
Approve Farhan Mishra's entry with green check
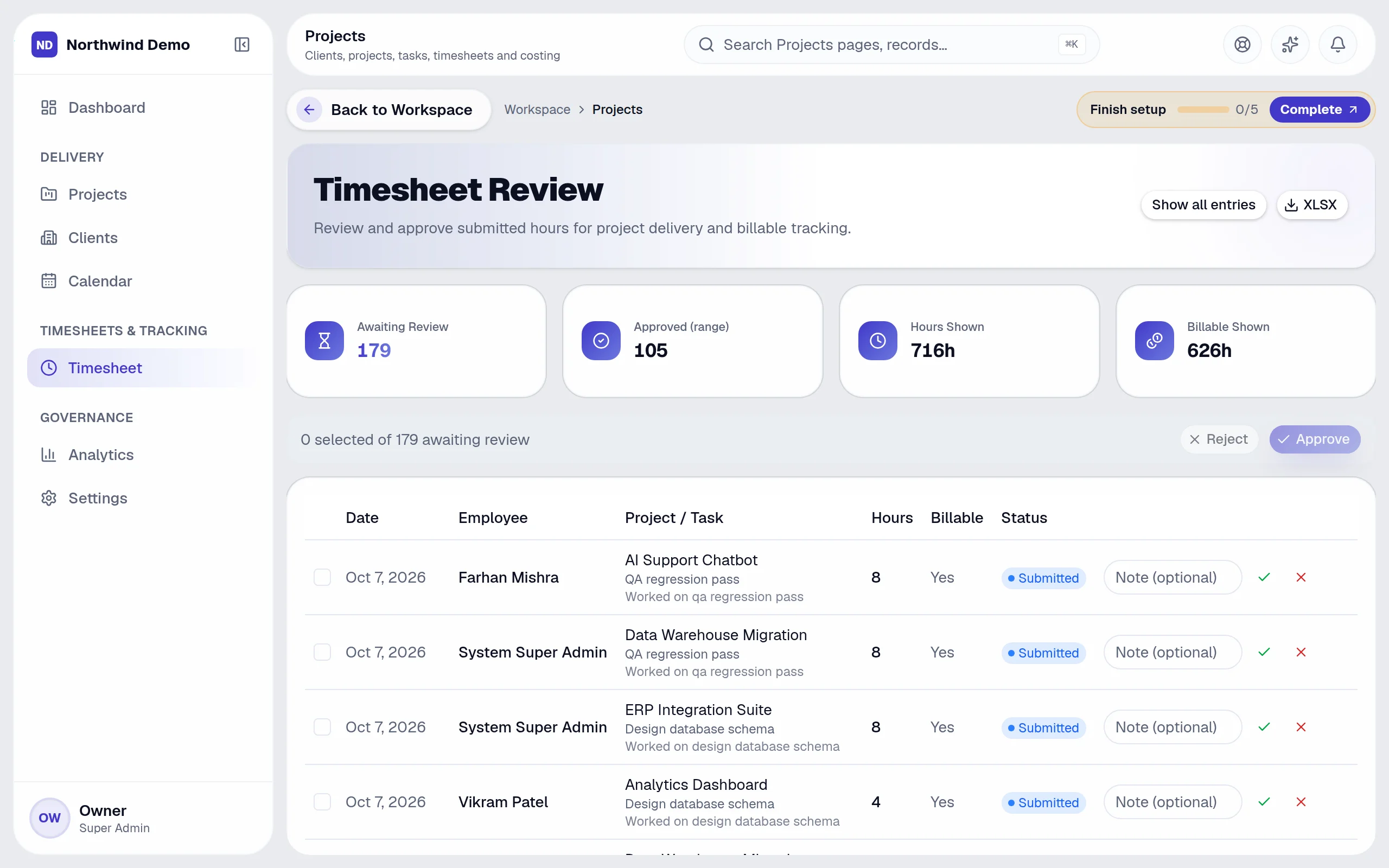(1264, 577)
